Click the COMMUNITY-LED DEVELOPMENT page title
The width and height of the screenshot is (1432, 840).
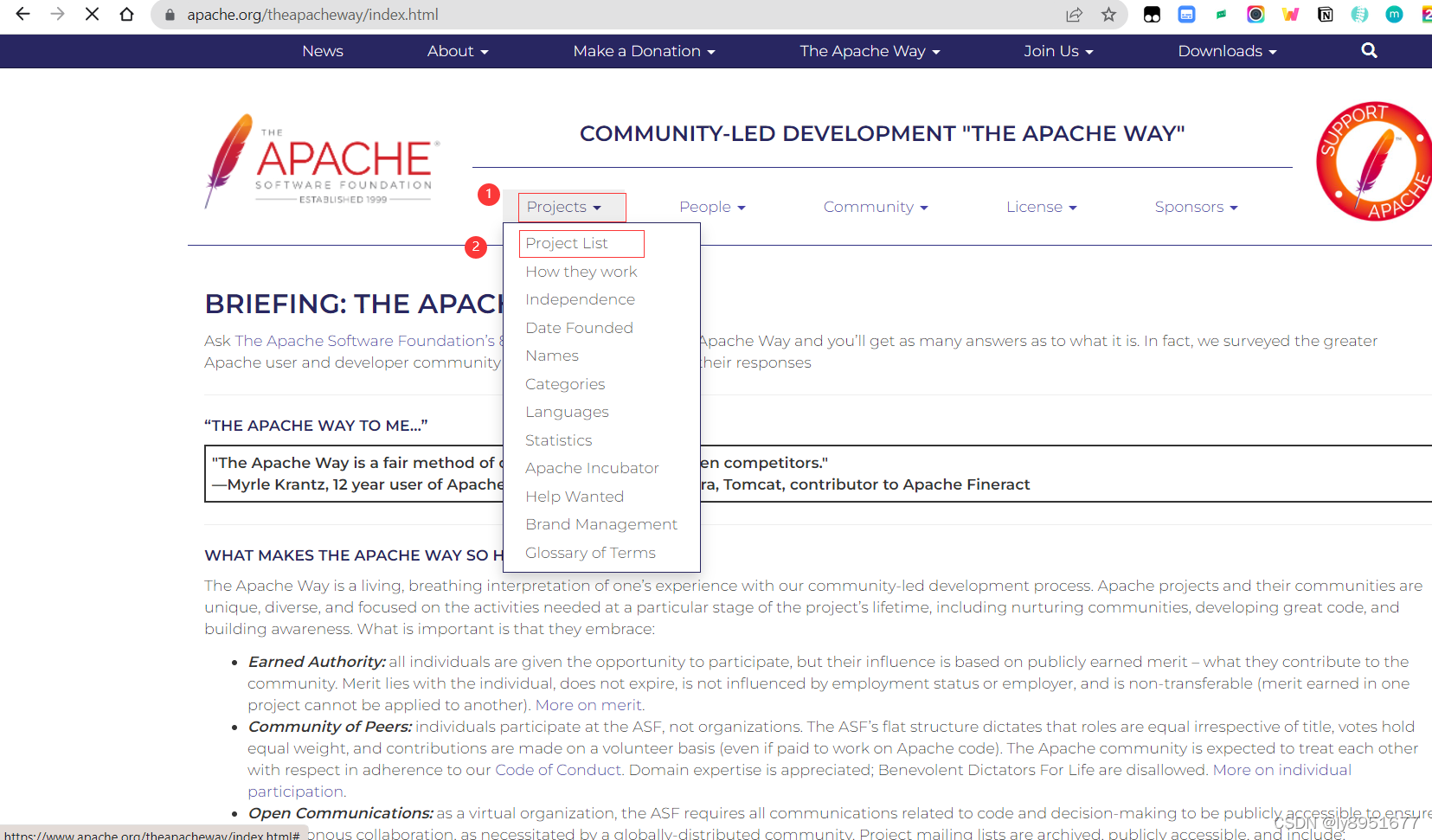[x=882, y=133]
